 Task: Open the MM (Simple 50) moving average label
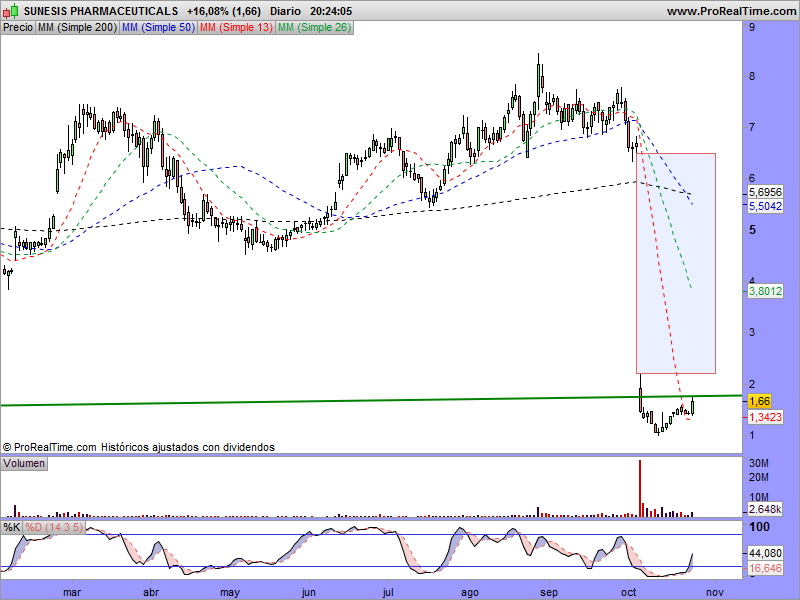158,28
